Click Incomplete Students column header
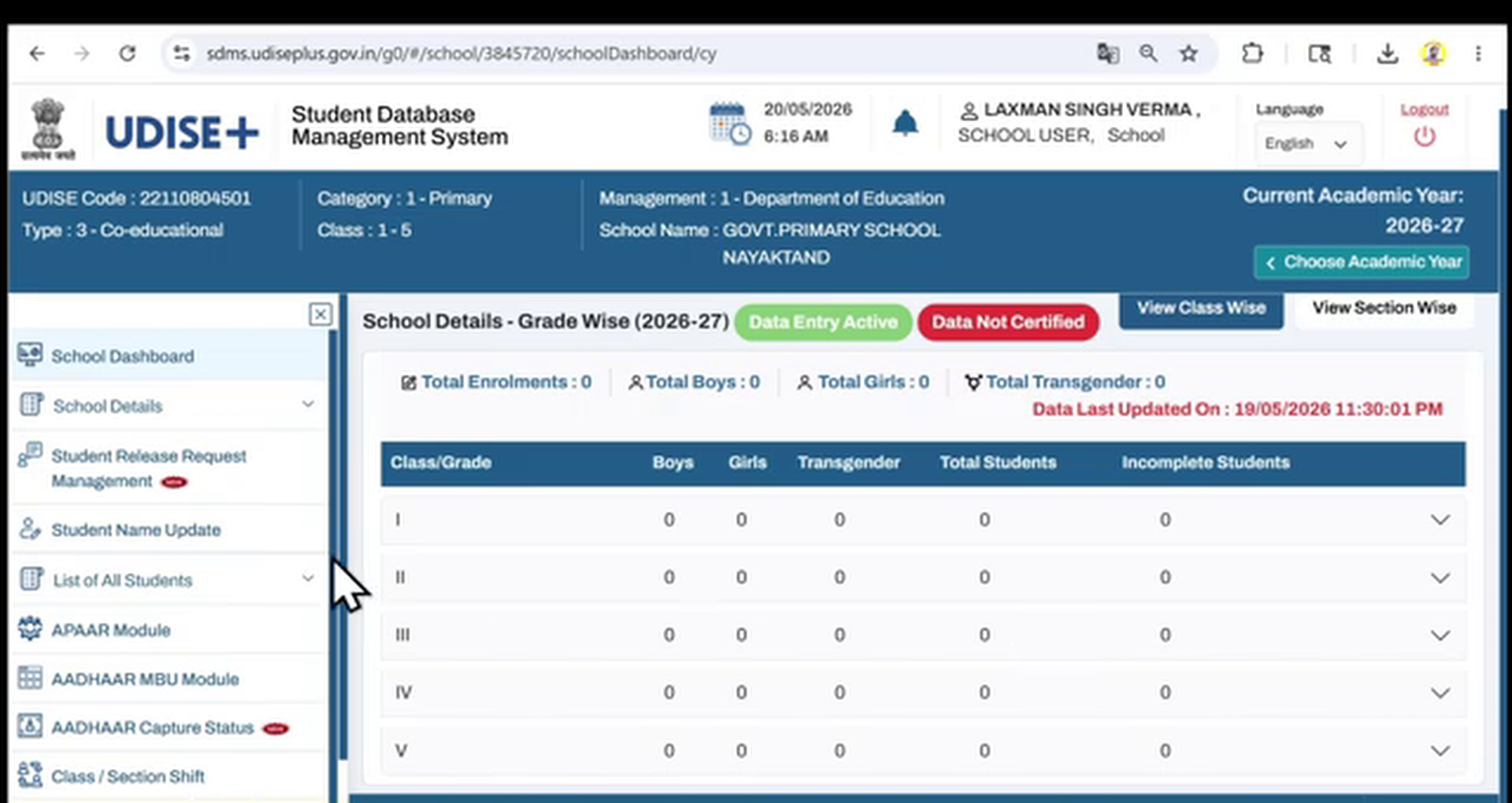1512x803 pixels. coord(1206,463)
